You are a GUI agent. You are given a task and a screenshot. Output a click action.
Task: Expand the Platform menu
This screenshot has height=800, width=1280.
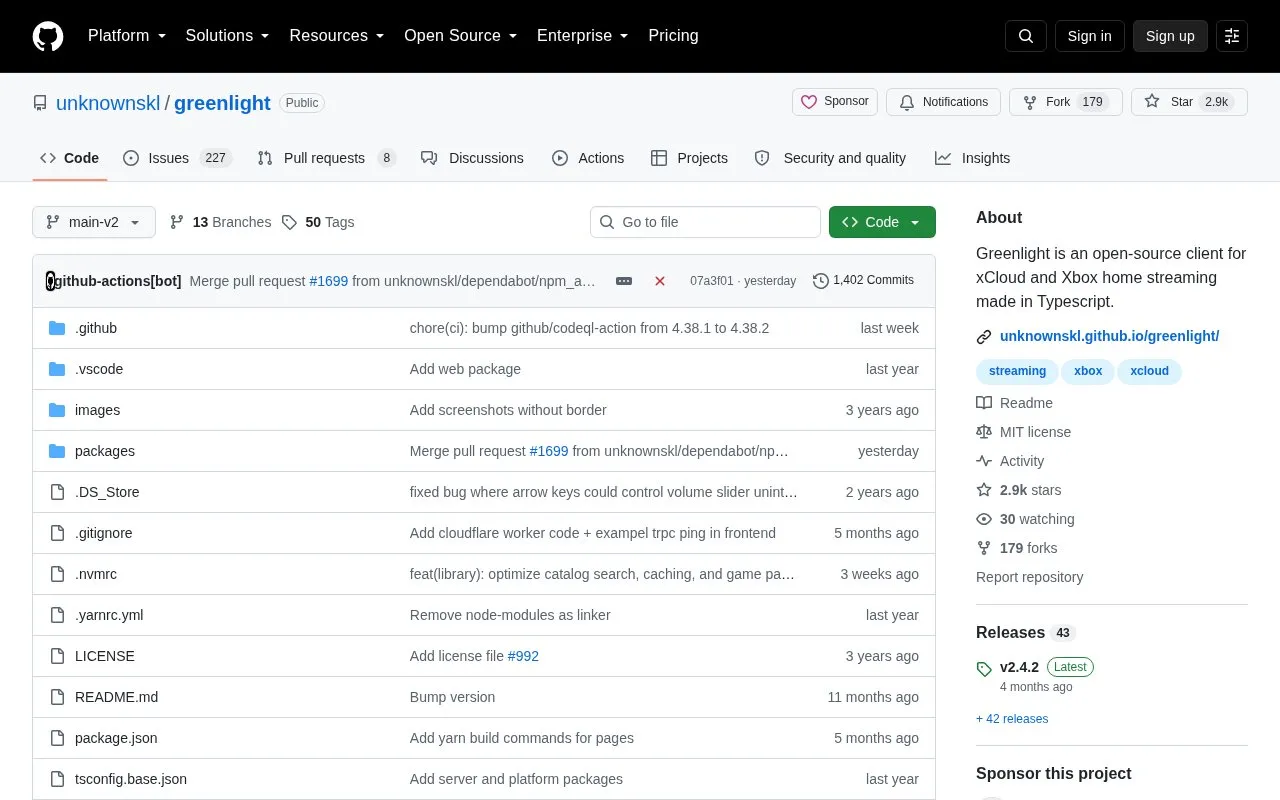pos(127,36)
